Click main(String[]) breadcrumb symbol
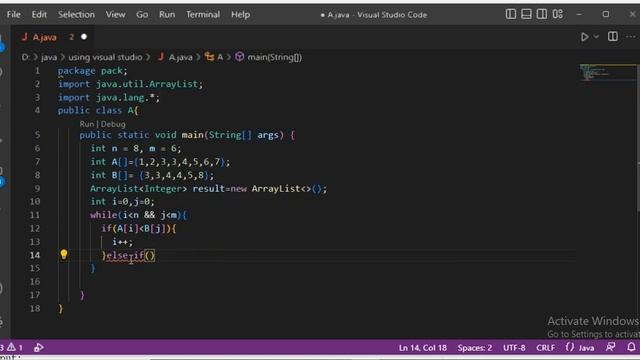This screenshot has width=640, height=360. click(275, 58)
